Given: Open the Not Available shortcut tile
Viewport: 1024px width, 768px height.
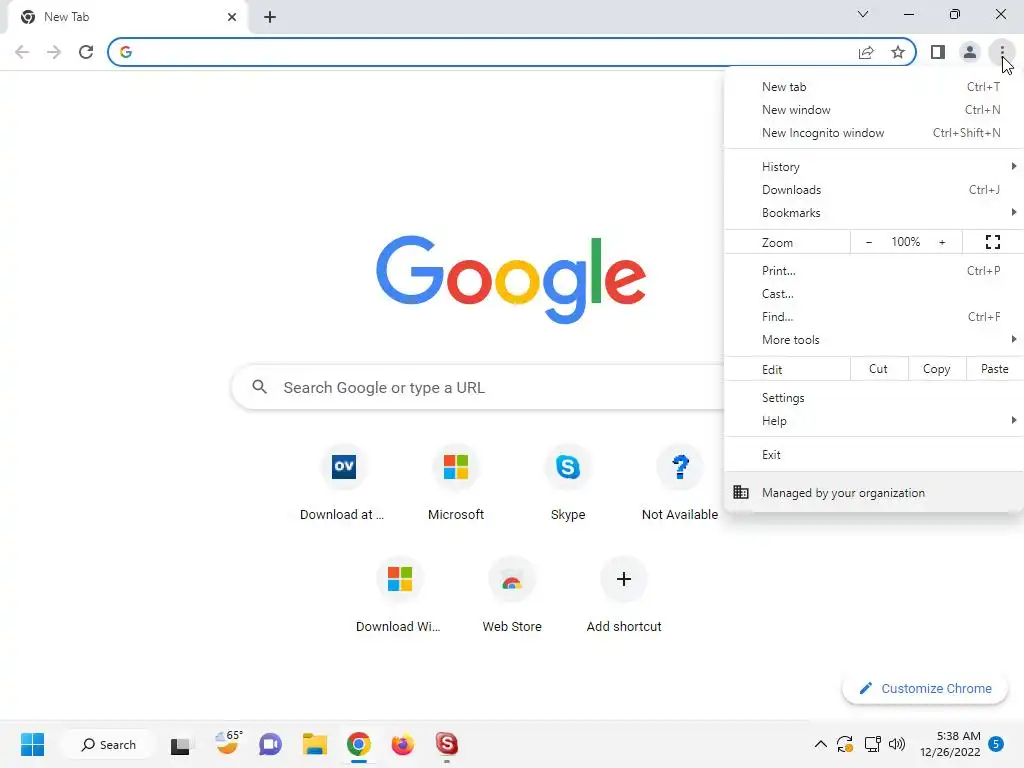Looking at the screenshot, I should [680, 483].
